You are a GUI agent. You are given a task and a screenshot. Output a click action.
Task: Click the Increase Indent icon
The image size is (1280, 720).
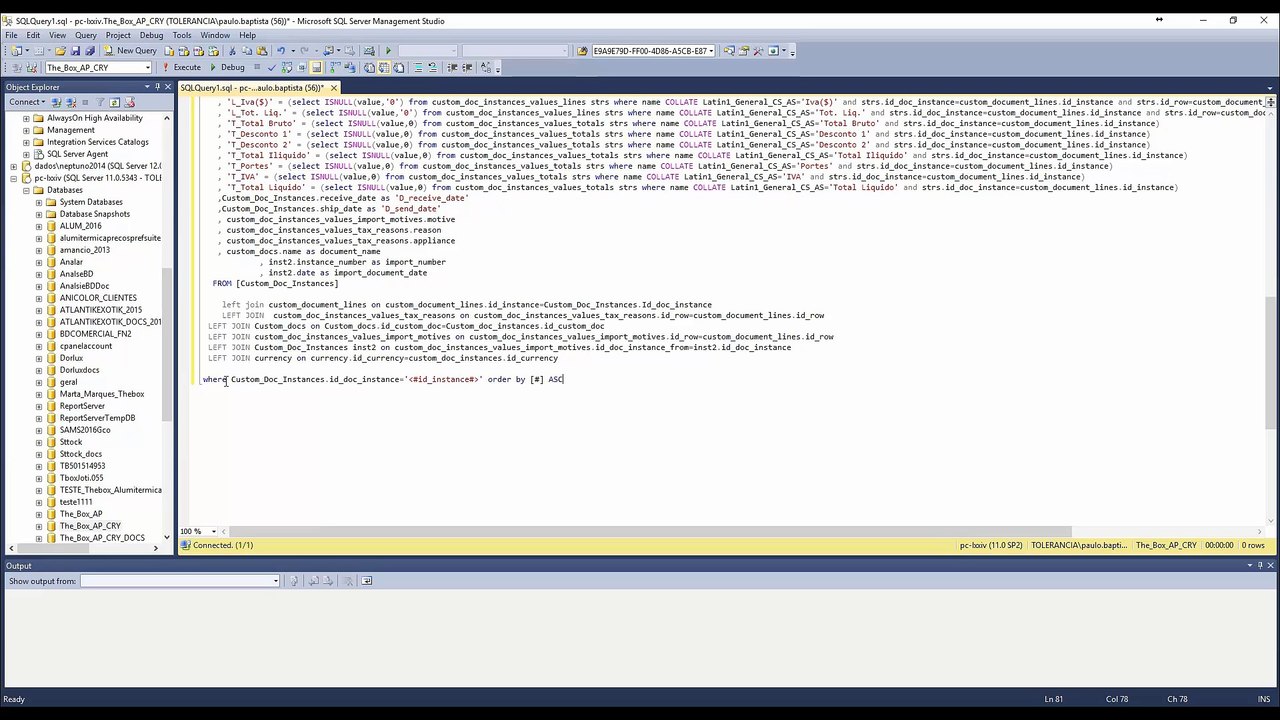click(x=467, y=67)
